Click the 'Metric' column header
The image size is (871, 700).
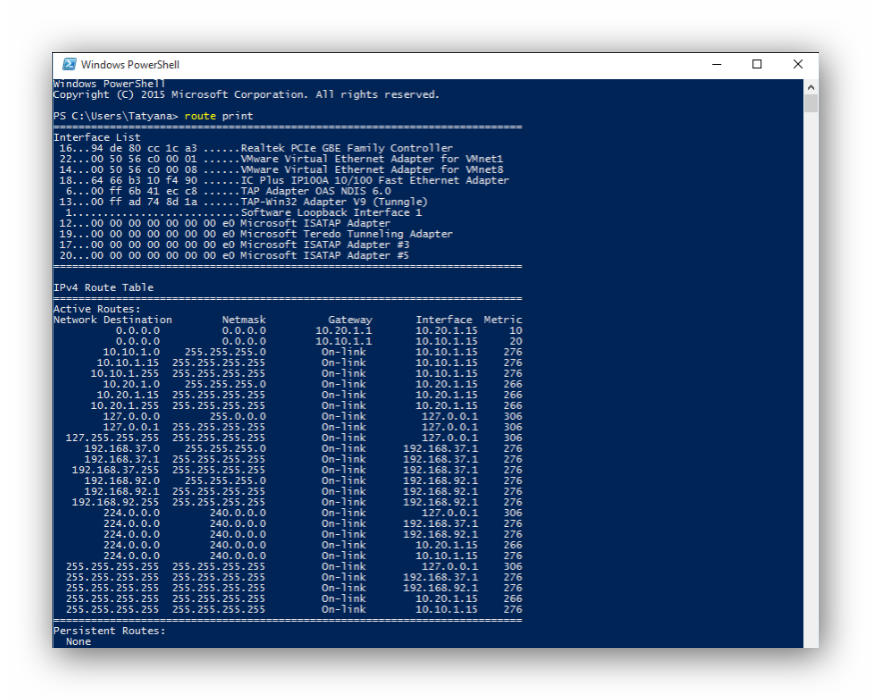503,320
